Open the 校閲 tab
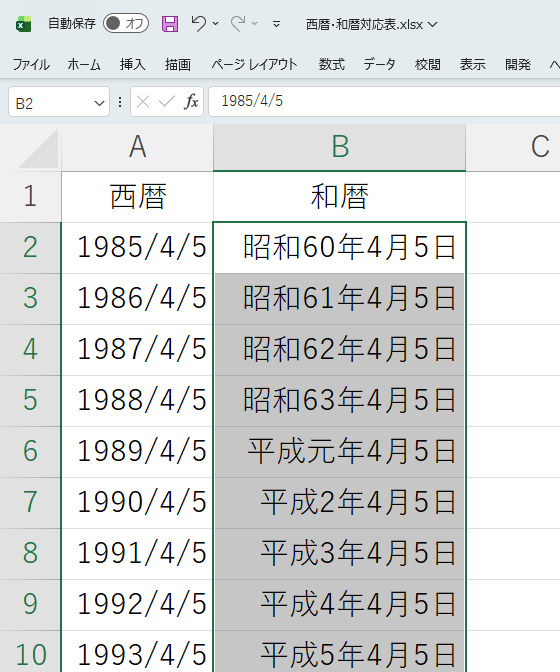 (428, 64)
